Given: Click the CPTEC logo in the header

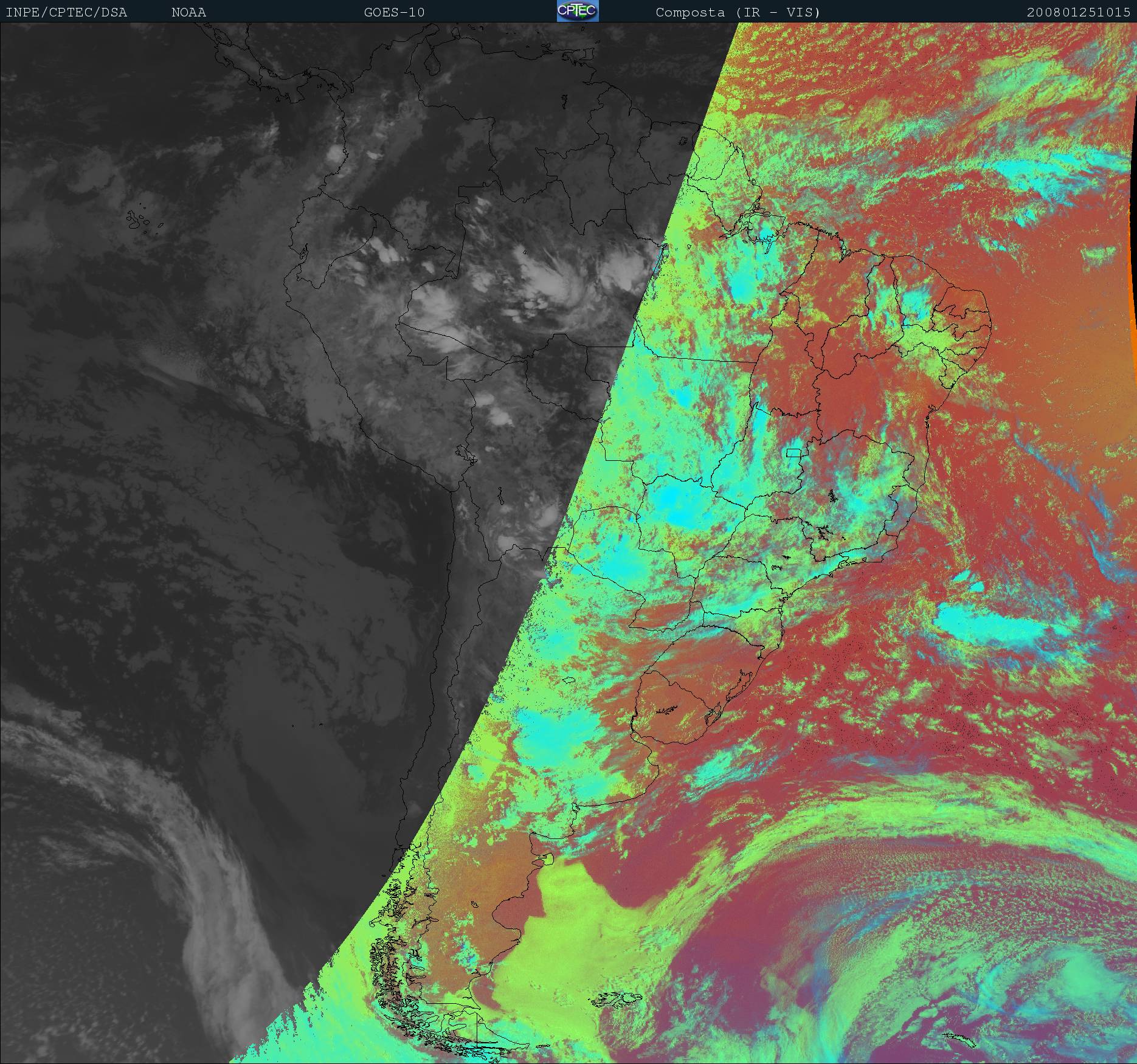Looking at the screenshot, I should tap(577, 11).
